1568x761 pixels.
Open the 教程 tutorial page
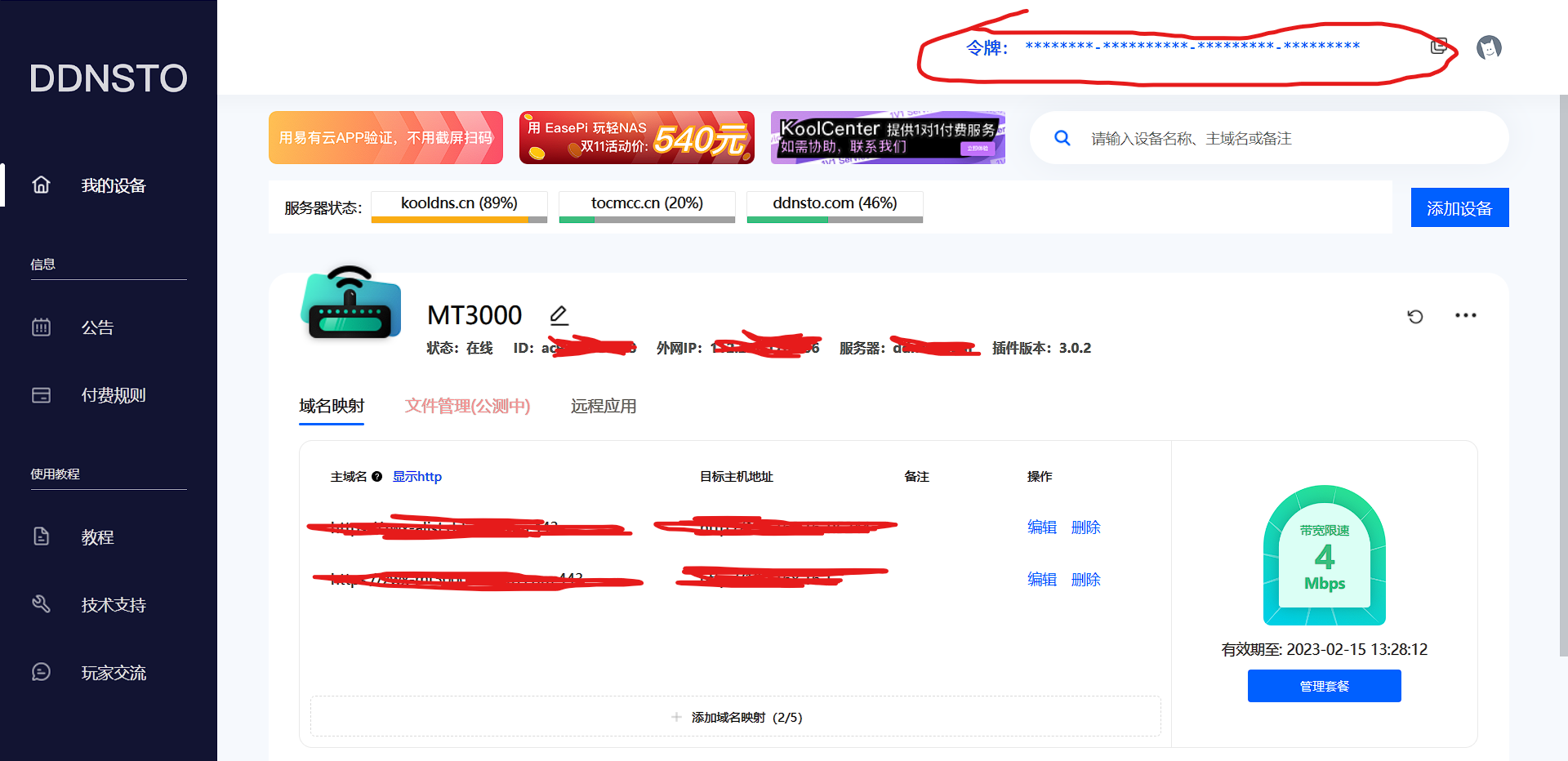tap(97, 537)
